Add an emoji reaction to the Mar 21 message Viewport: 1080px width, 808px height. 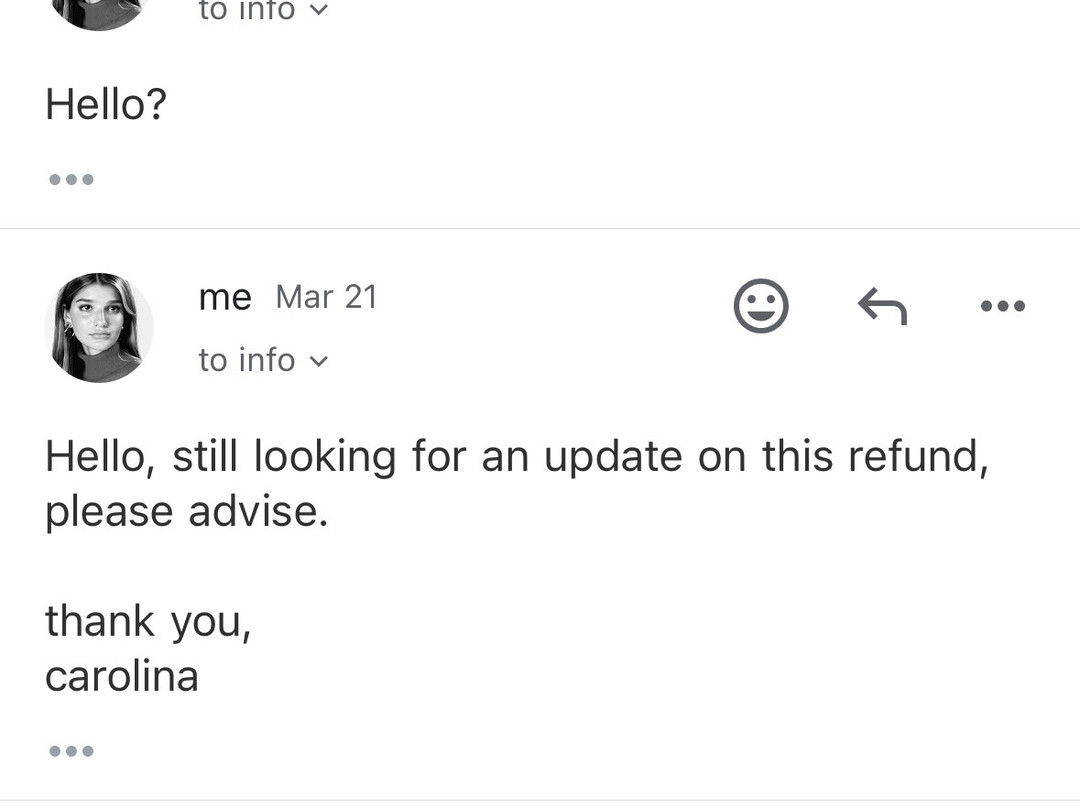point(761,305)
